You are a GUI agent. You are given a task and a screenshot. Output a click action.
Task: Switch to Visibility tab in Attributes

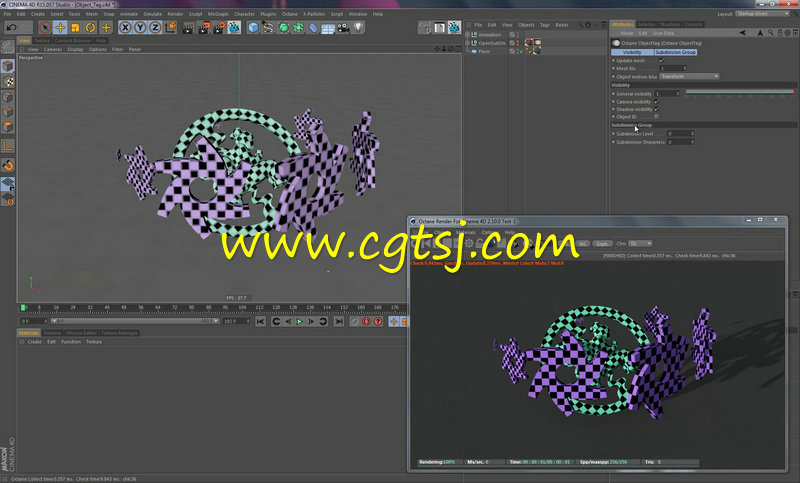[x=632, y=52]
